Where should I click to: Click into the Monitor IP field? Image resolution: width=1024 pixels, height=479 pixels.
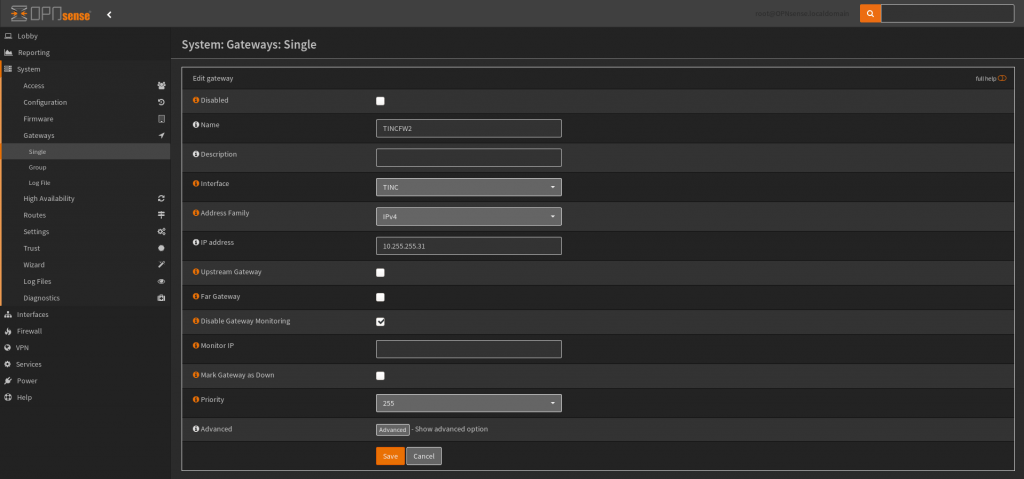(468, 349)
